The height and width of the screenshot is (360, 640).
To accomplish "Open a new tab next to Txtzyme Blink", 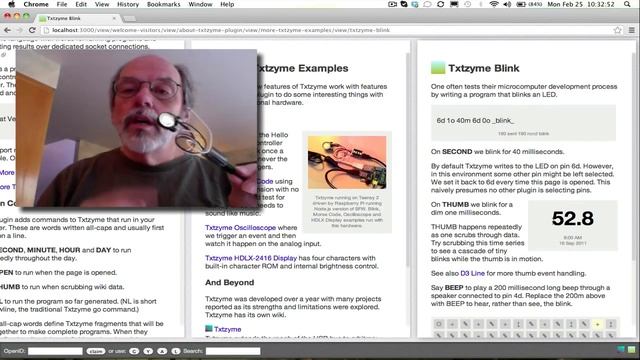I will (x=129, y=19).
